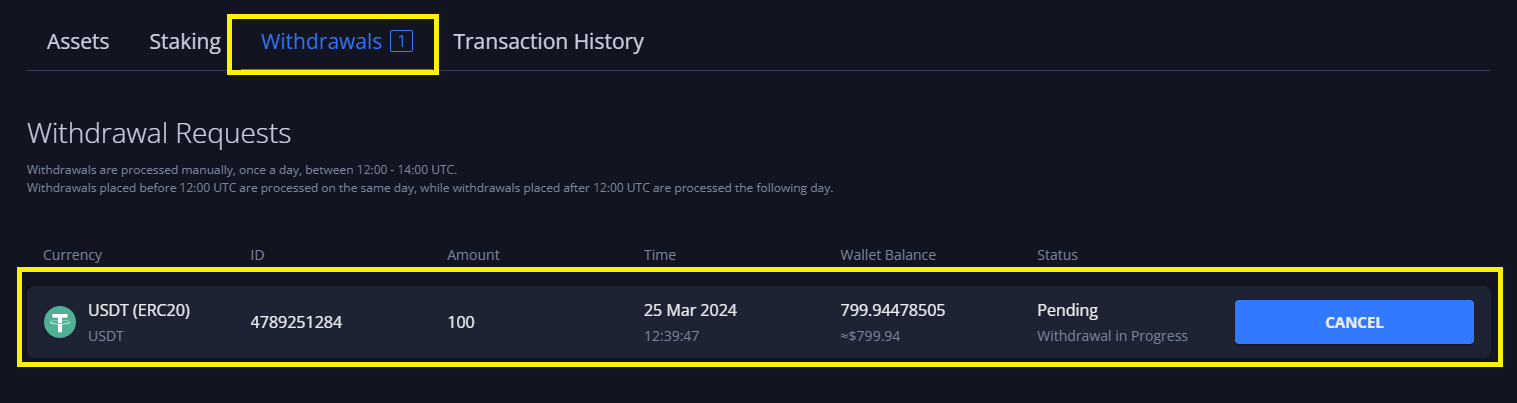Switch to the Staking tab
Viewport: 1517px width, 403px height.
click(185, 42)
